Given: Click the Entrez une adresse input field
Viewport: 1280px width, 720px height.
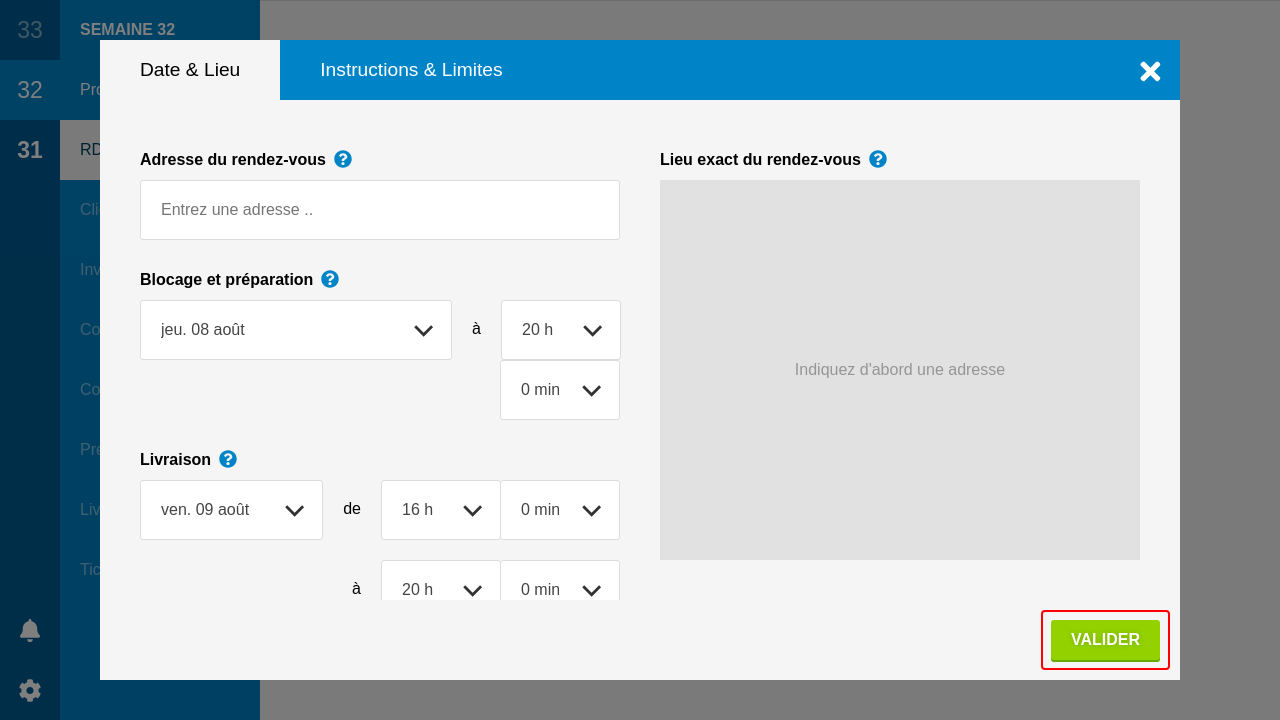Looking at the screenshot, I should (380, 210).
